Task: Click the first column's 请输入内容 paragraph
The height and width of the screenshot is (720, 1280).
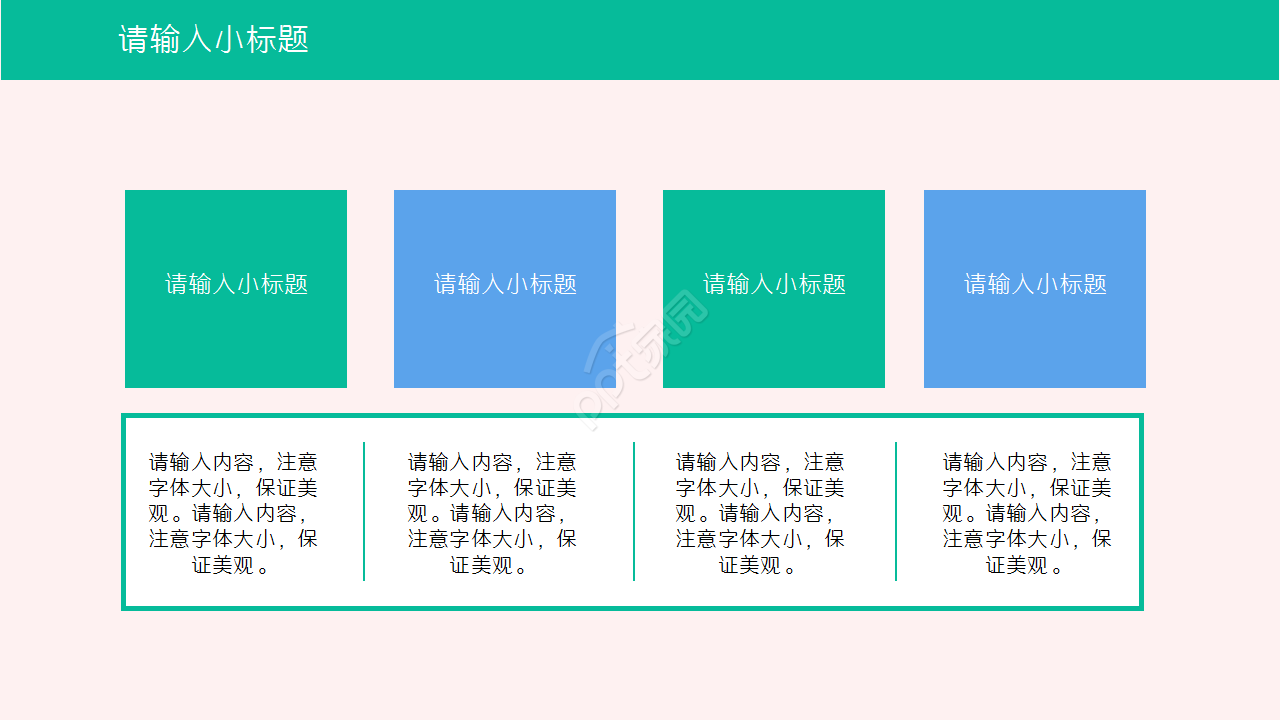Action: pyautogui.click(x=234, y=513)
